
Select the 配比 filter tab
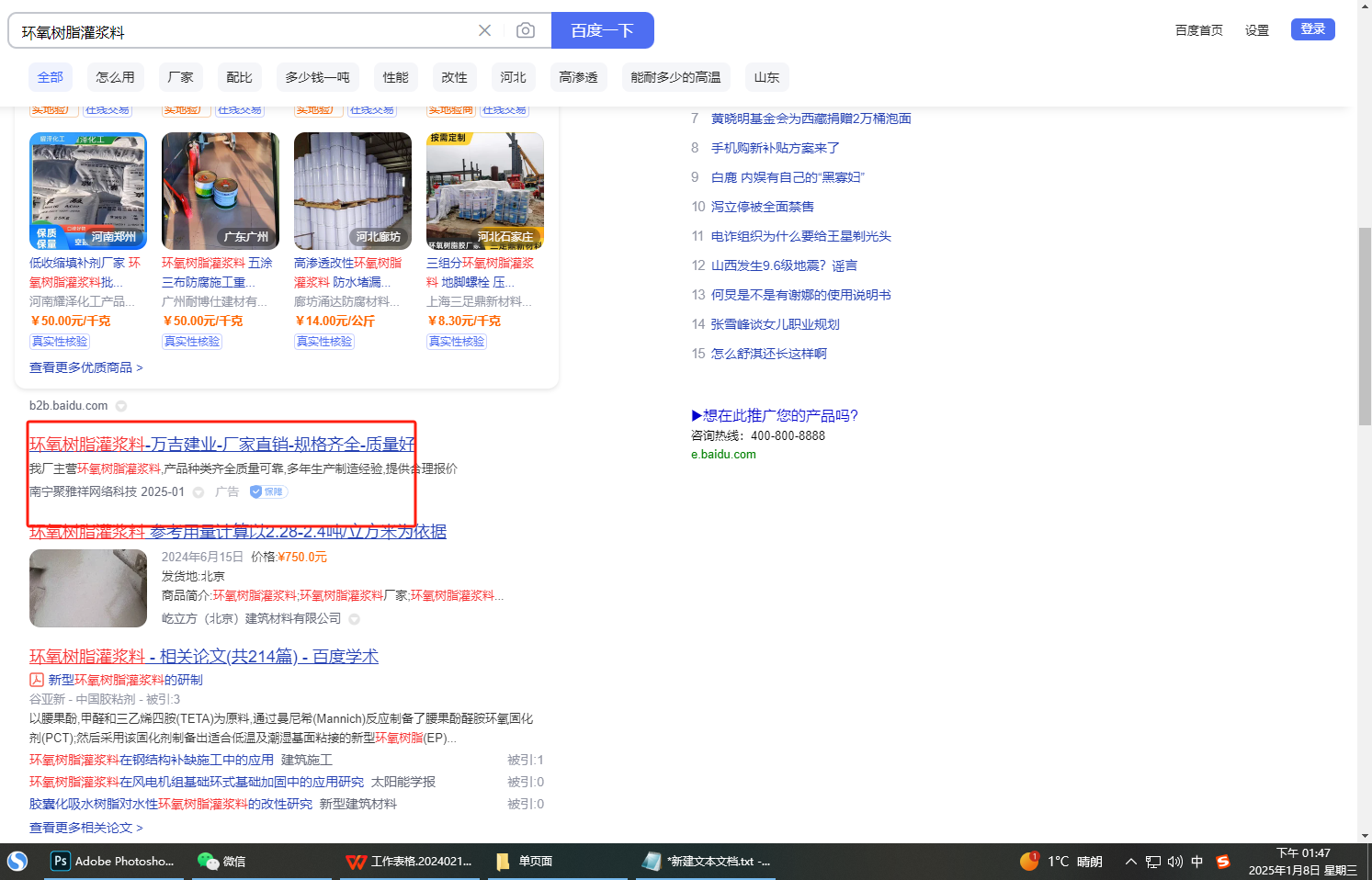240,77
